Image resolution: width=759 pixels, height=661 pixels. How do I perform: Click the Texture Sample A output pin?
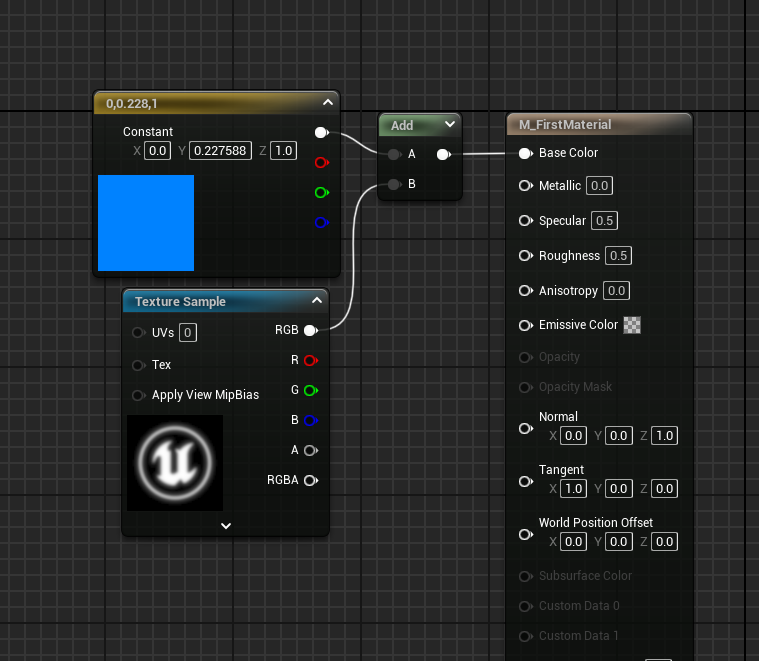[311, 451]
